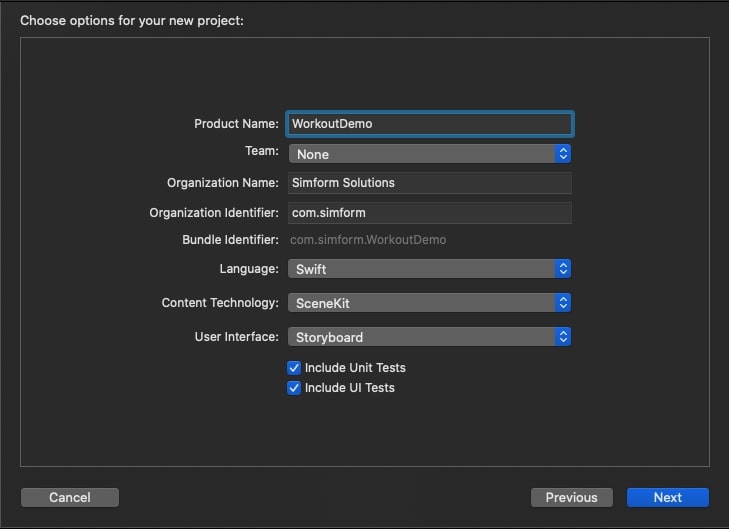Click the Include UI Tests label text
The image size is (729, 529).
tap(349, 388)
